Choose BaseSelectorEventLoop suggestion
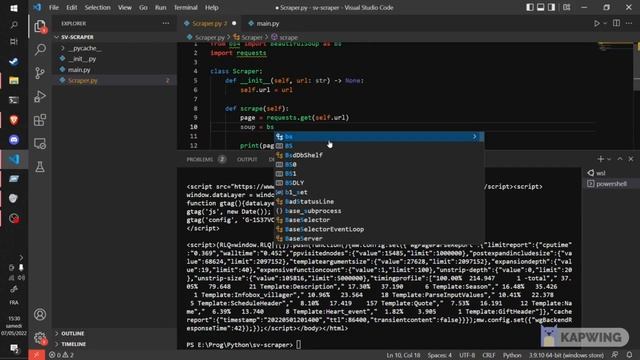Image resolution: width=640 pixels, height=360 pixels. tap(379, 229)
